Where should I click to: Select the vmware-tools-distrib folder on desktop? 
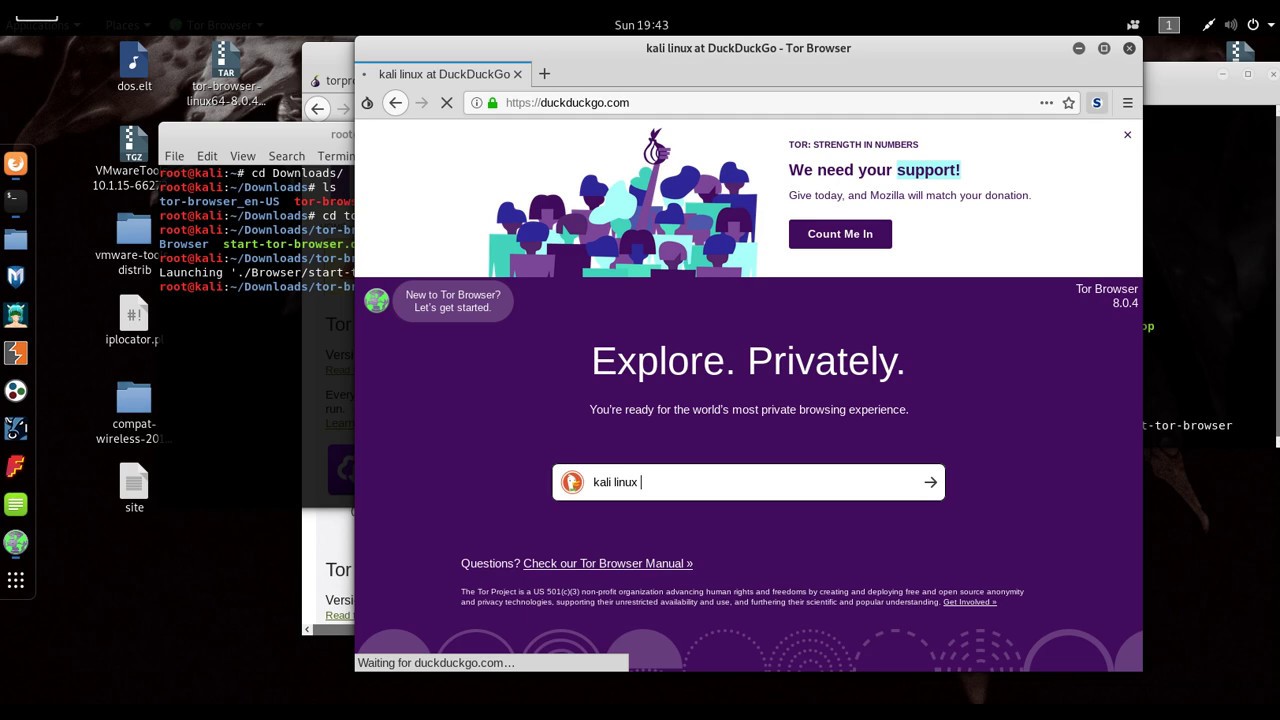click(134, 243)
